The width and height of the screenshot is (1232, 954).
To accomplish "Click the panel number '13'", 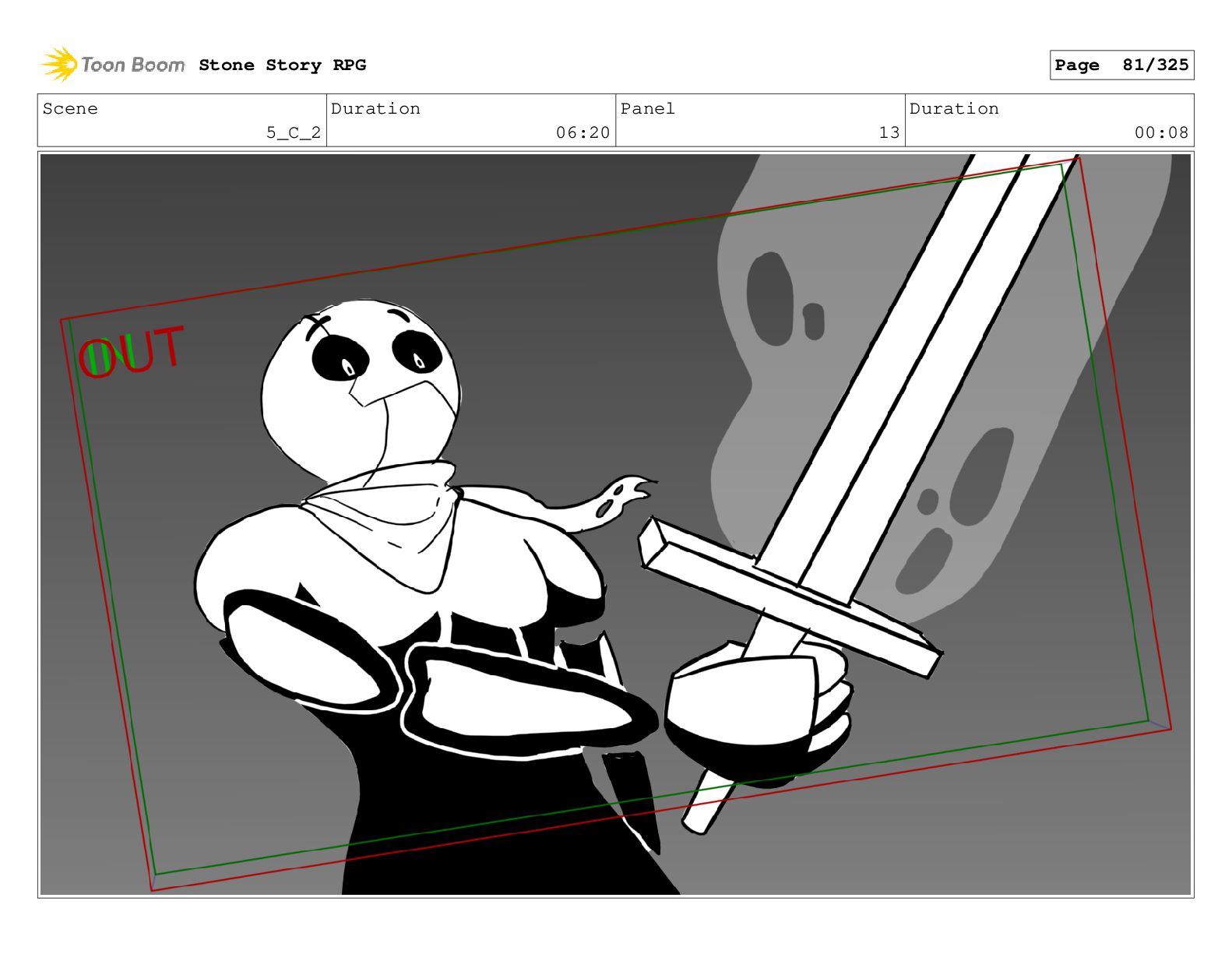I will tap(889, 133).
